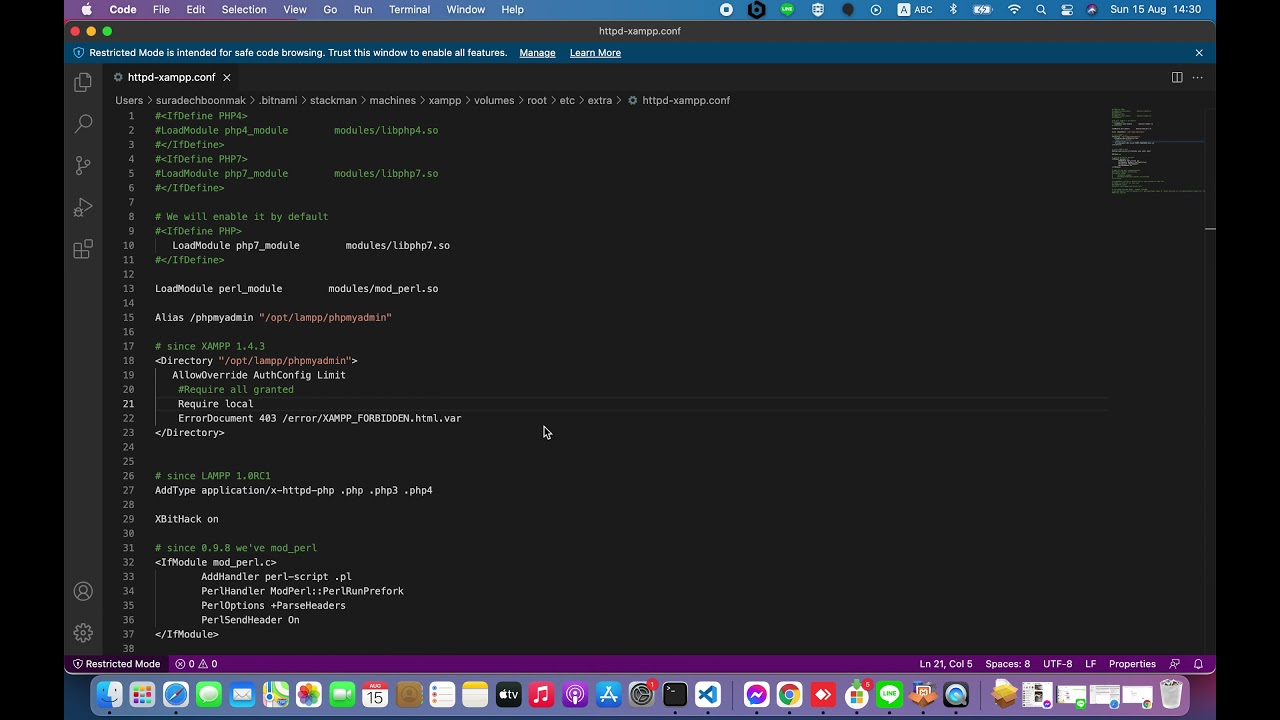Open the Run and Debug view
This screenshot has width=1280, height=720.
point(83,207)
